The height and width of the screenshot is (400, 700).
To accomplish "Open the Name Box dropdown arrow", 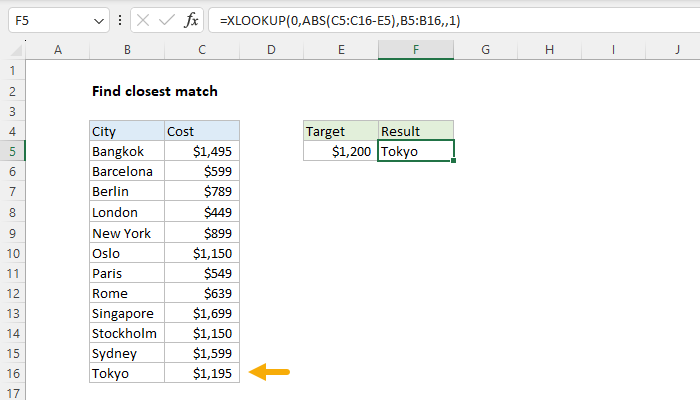I will (99, 21).
